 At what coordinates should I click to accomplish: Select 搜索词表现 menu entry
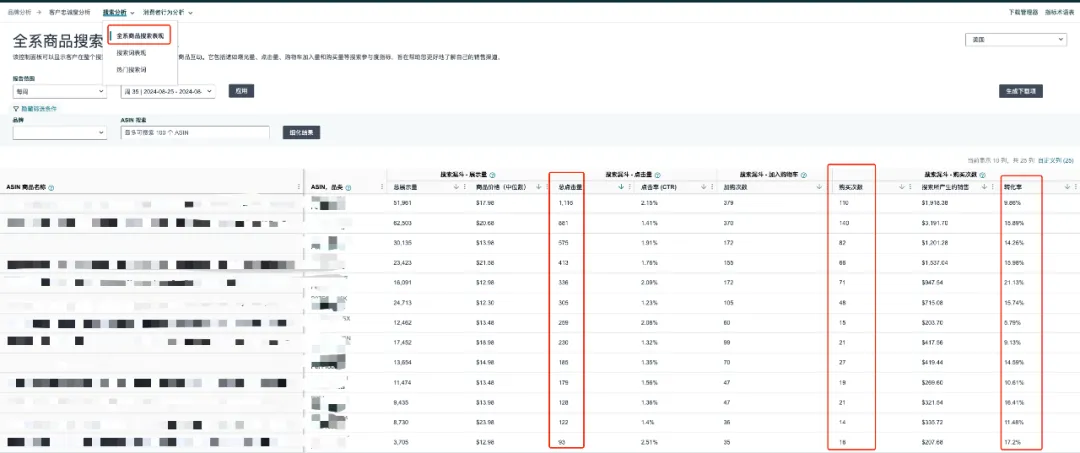(x=131, y=52)
